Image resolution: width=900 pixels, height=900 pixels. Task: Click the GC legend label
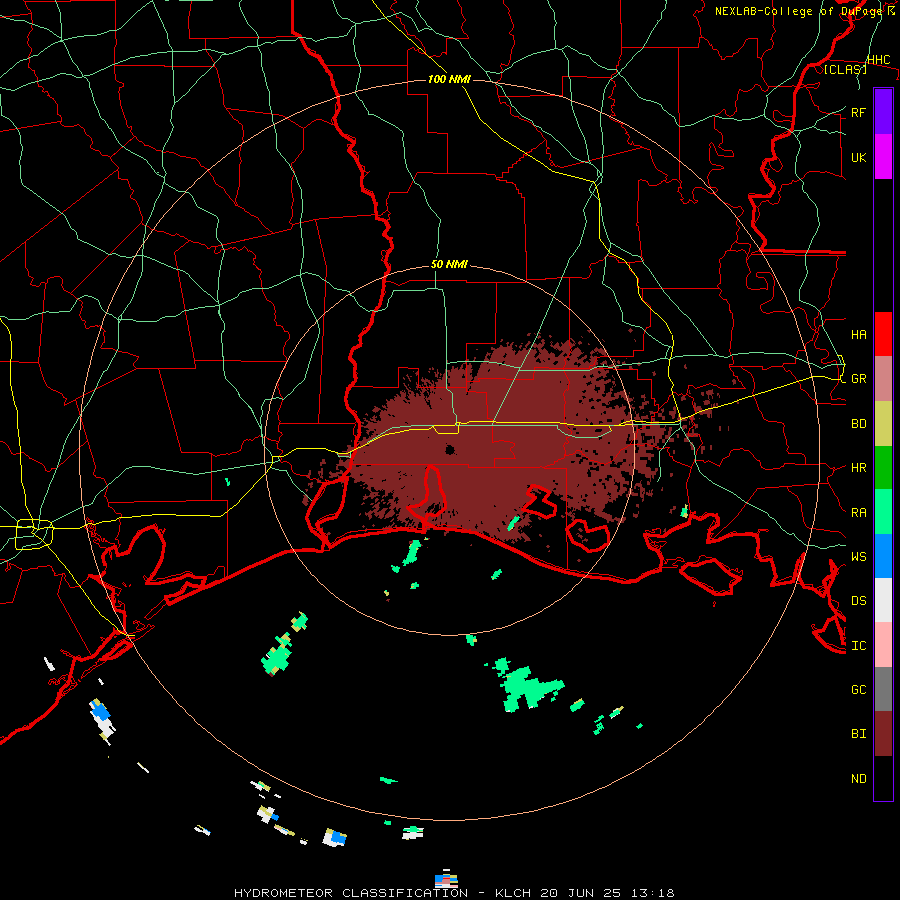[858, 689]
